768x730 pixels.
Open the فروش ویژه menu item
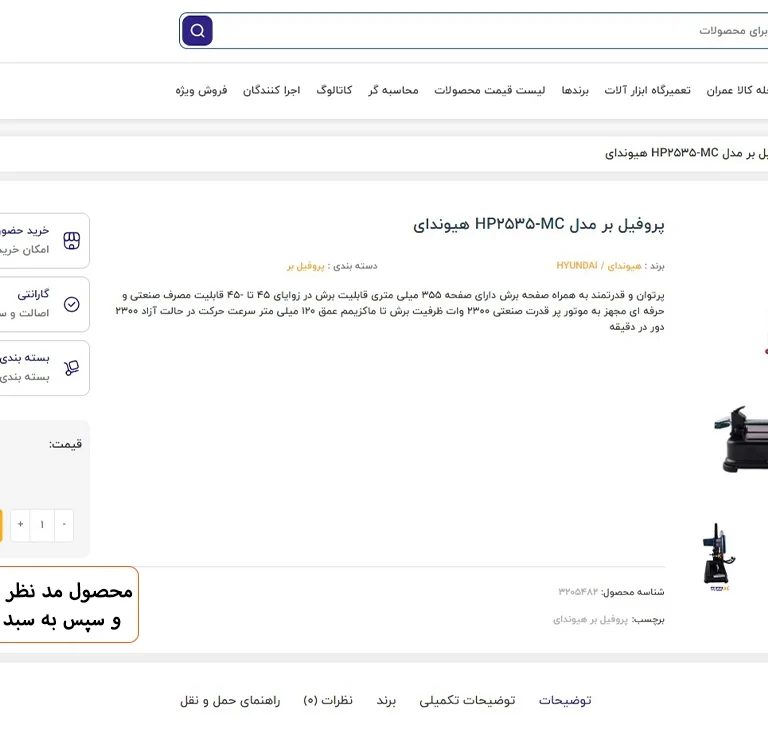[201, 90]
